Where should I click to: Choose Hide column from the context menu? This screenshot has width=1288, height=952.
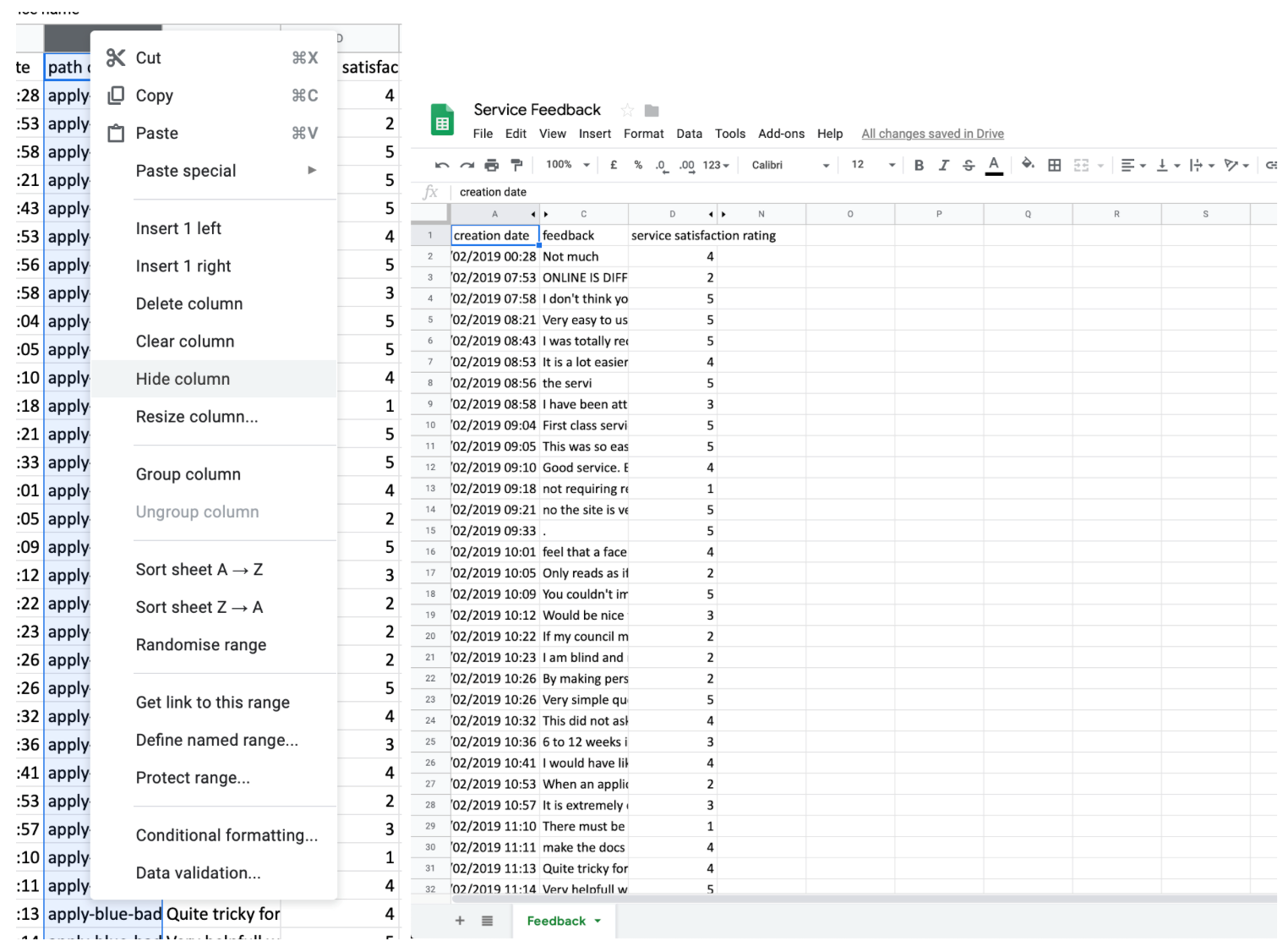183,379
